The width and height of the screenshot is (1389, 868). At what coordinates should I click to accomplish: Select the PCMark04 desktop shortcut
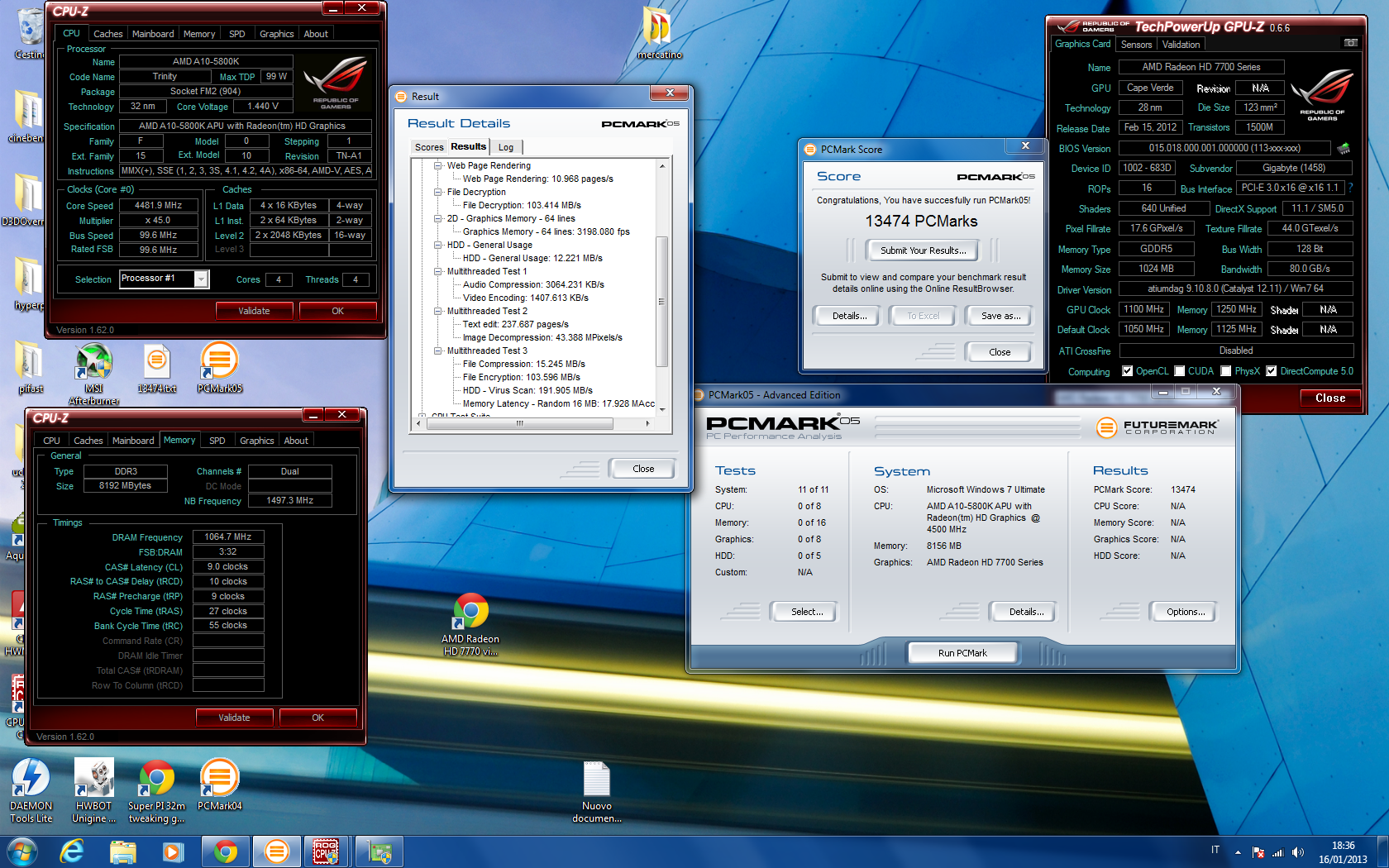click(x=220, y=786)
